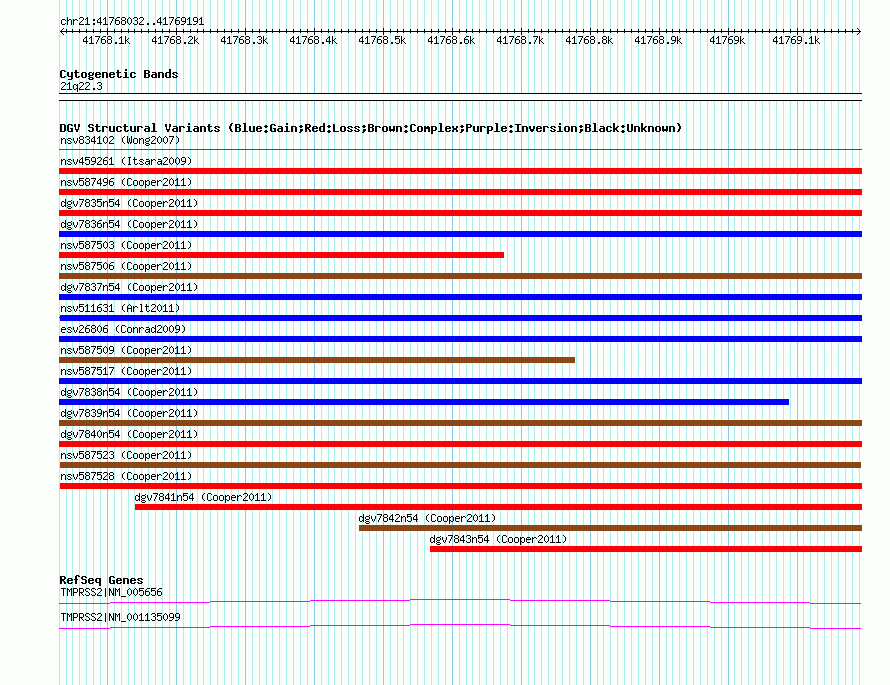Click the nsv587509 brown complex bar
890x685 pixels.
point(317,360)
